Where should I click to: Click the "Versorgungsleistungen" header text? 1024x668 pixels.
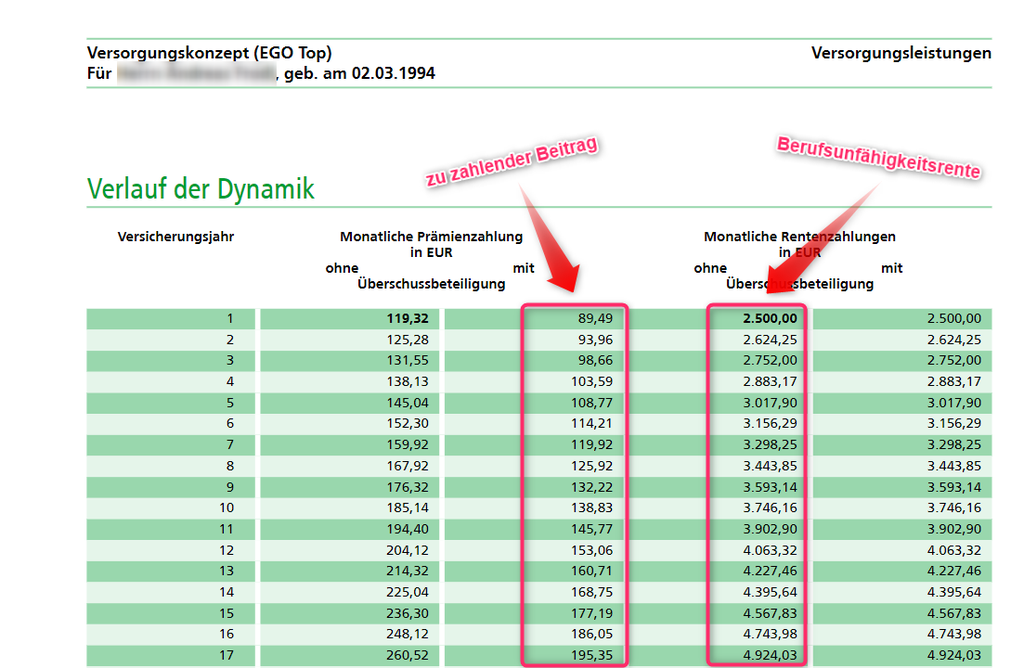(901, 53)
